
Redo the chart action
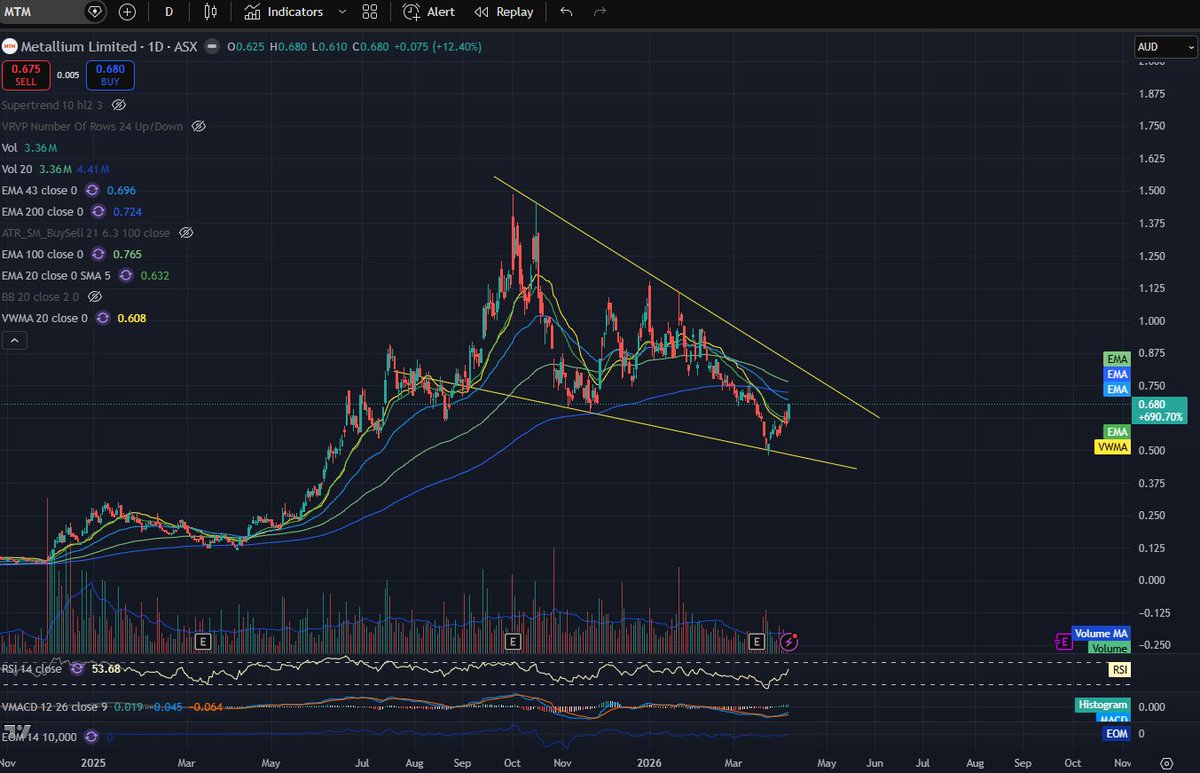click(600, 12)
